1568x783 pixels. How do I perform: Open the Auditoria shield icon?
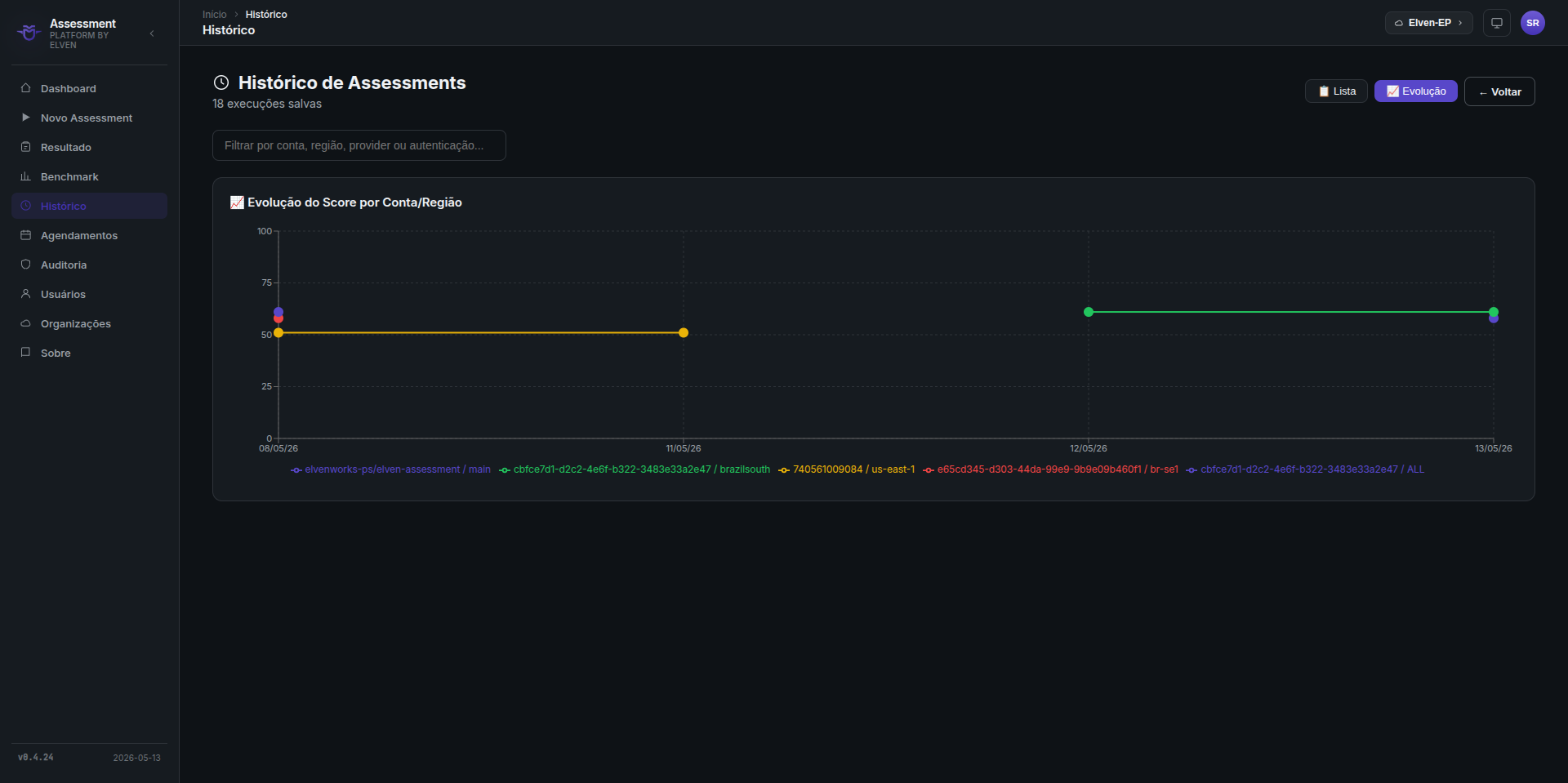click(25, 265)
